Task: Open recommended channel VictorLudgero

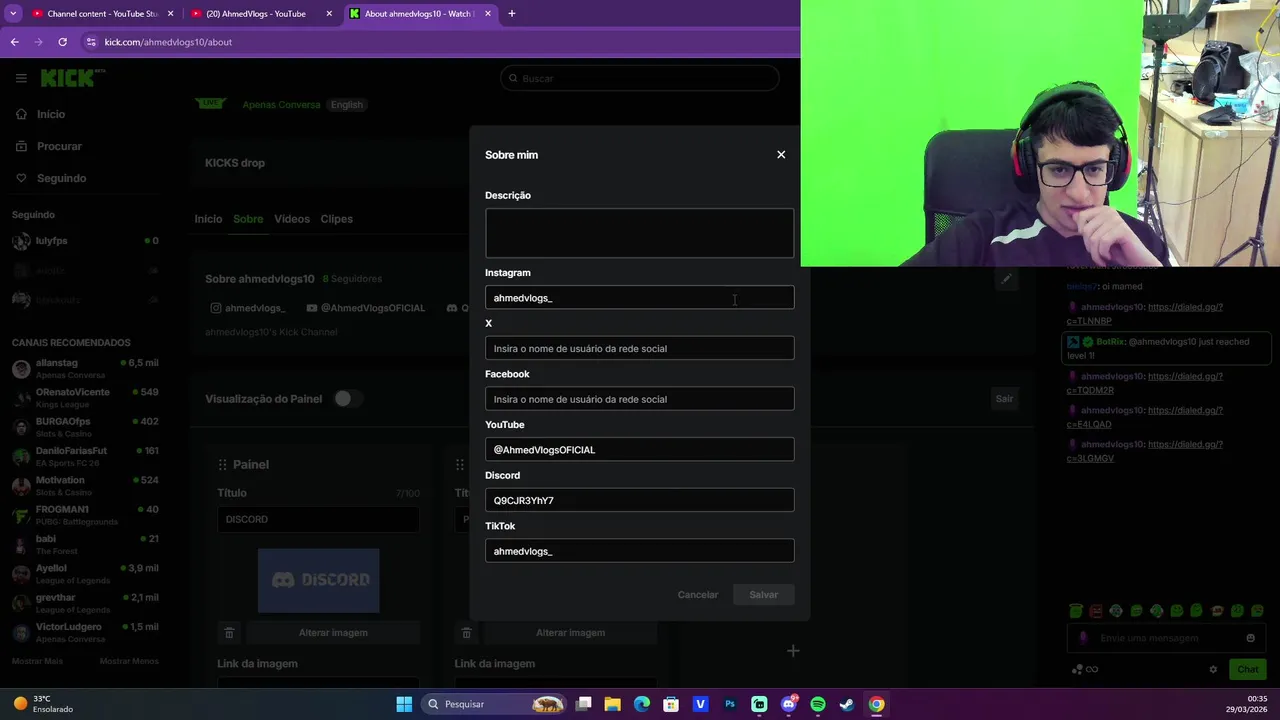Action: click(x=85, y=632)
